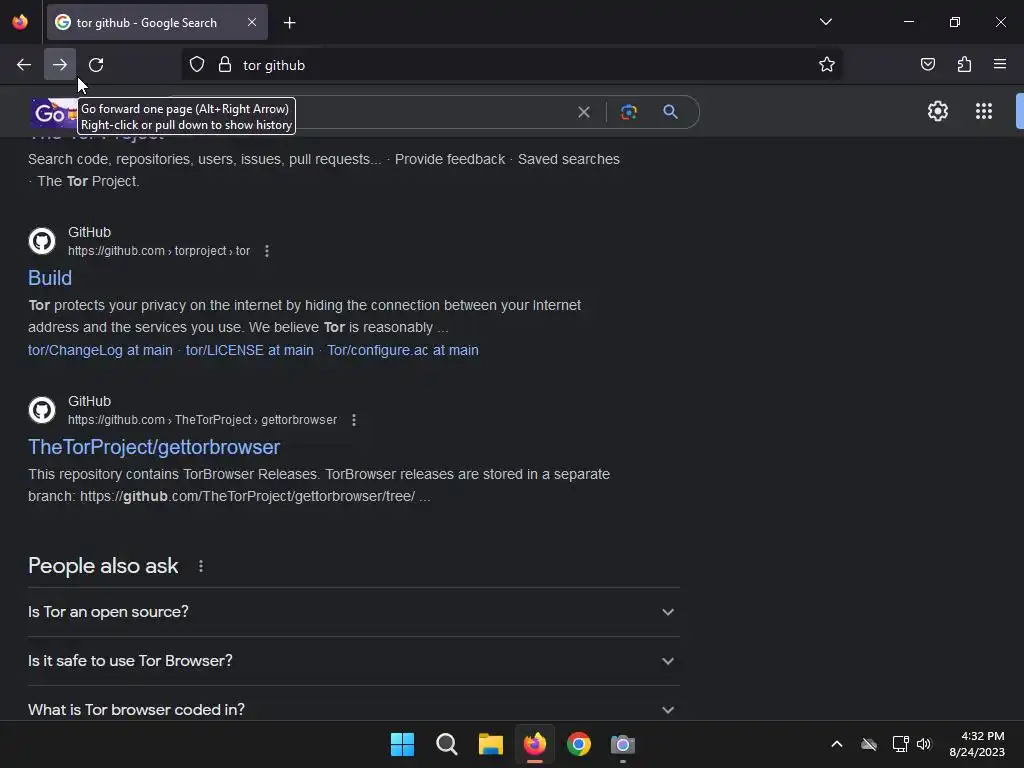
Task: Open People also ask options menu
Action: point(200,566)
